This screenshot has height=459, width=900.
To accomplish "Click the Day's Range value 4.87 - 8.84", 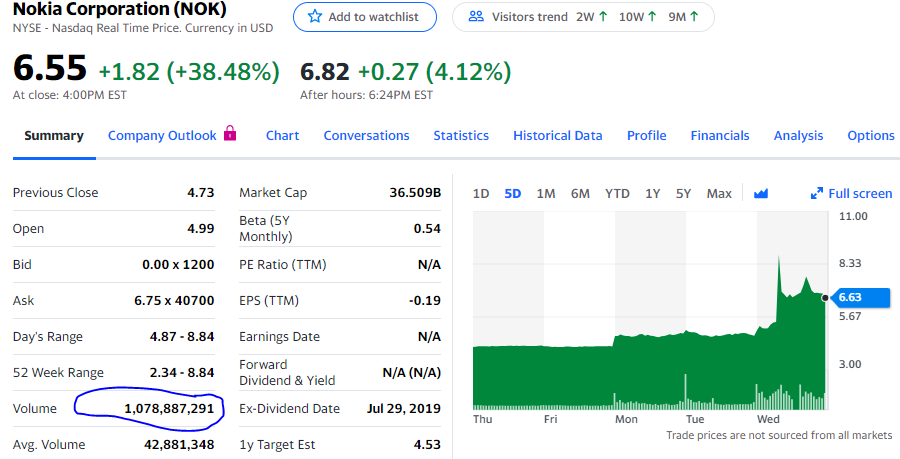I will click(182, 337).
